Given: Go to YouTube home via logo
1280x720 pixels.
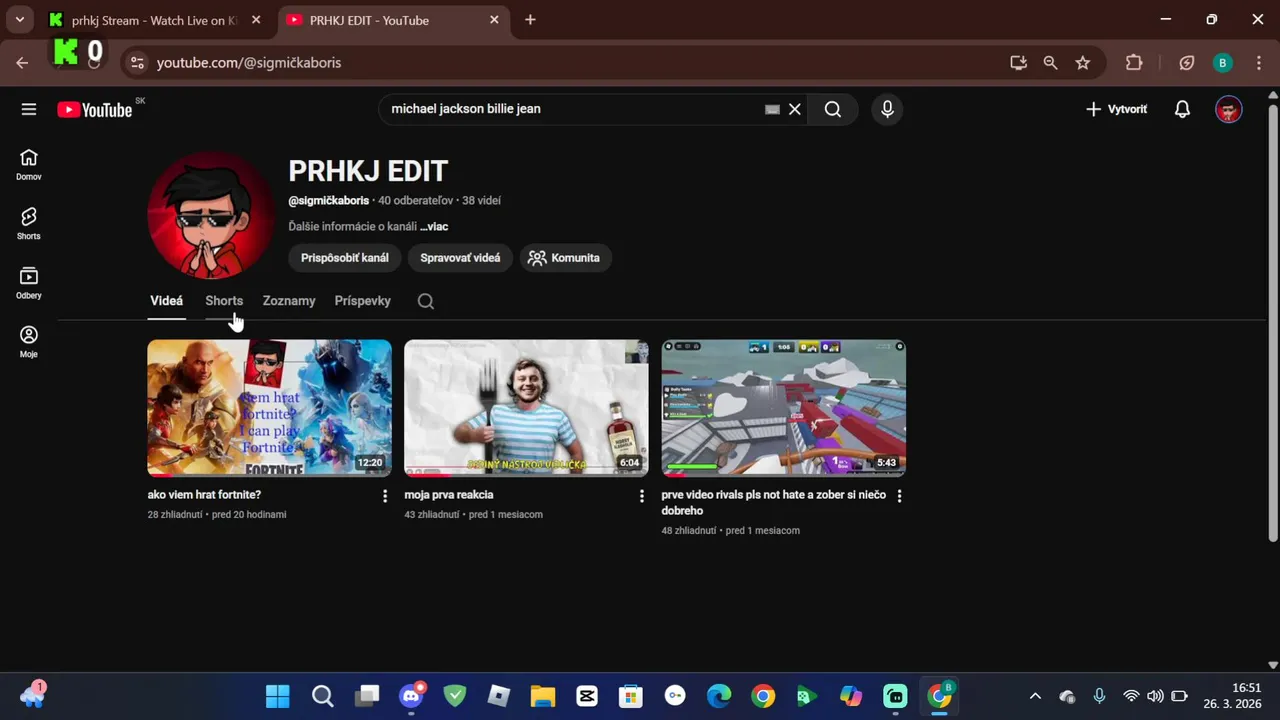Looking at the screenshot, I should tap(95, 110).
